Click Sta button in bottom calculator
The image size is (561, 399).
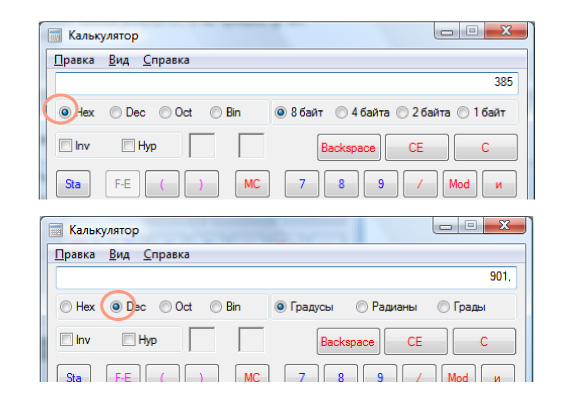[74, 374]
